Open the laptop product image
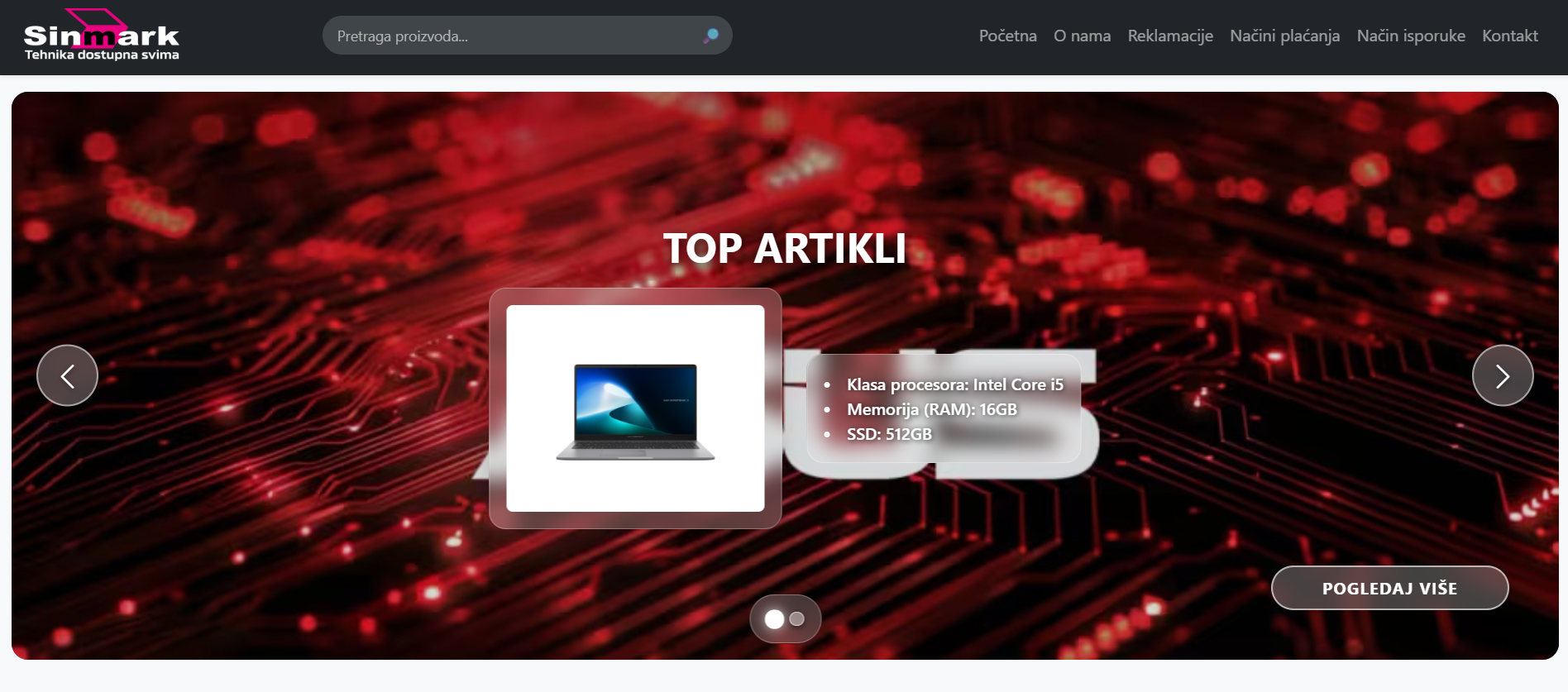The height and width of the screenshot is (692, 1568). 635,408
